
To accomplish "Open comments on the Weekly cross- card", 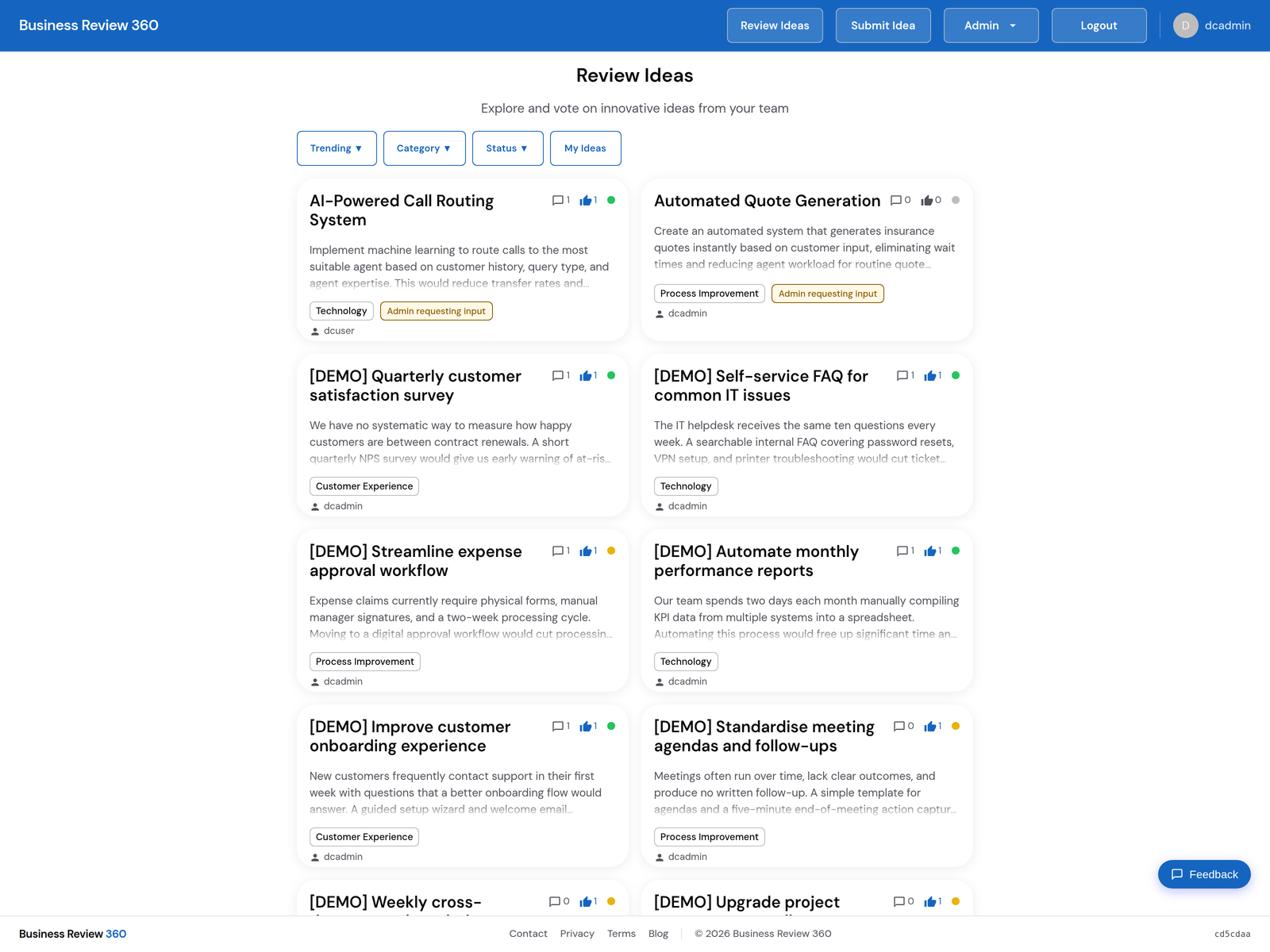I will point(555,902).
